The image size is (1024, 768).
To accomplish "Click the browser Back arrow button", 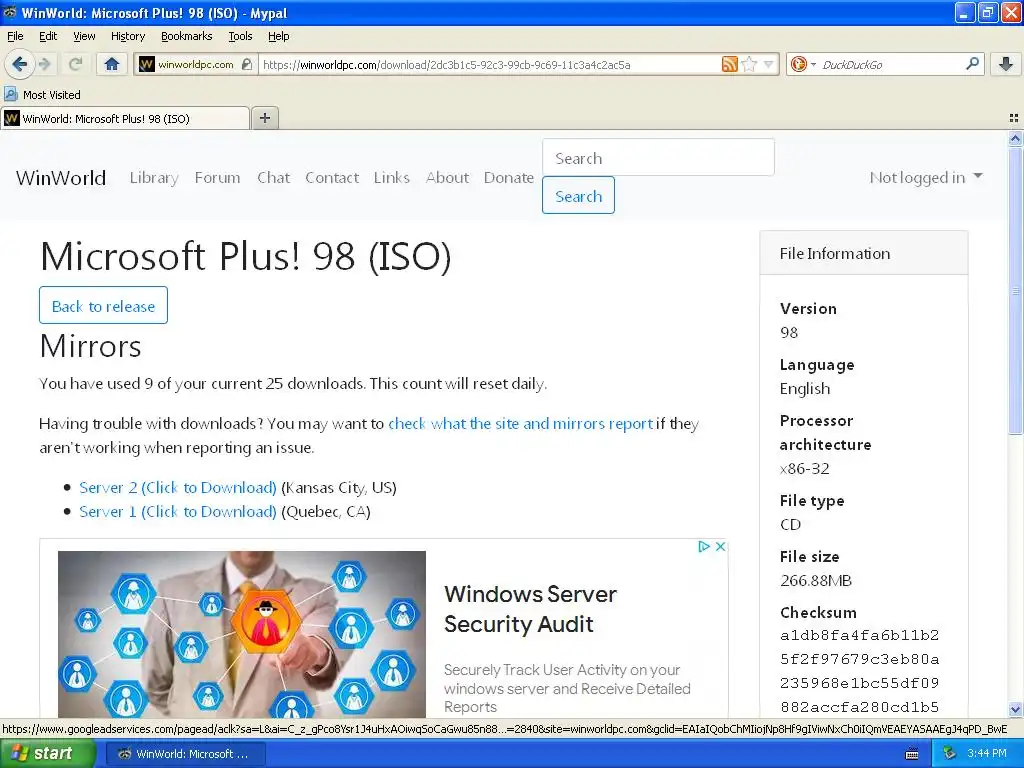I will coord(18,64).
